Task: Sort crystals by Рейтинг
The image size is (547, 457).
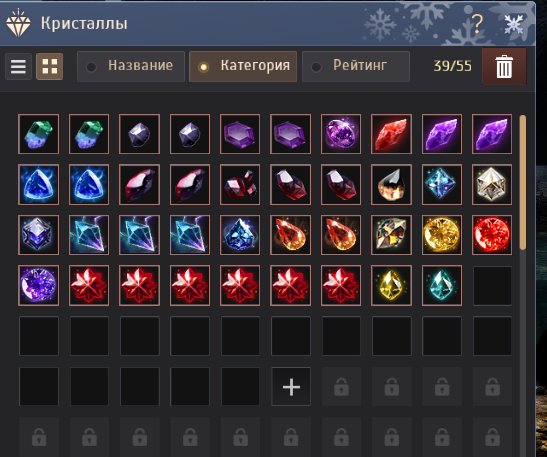Action: point(356,66)
